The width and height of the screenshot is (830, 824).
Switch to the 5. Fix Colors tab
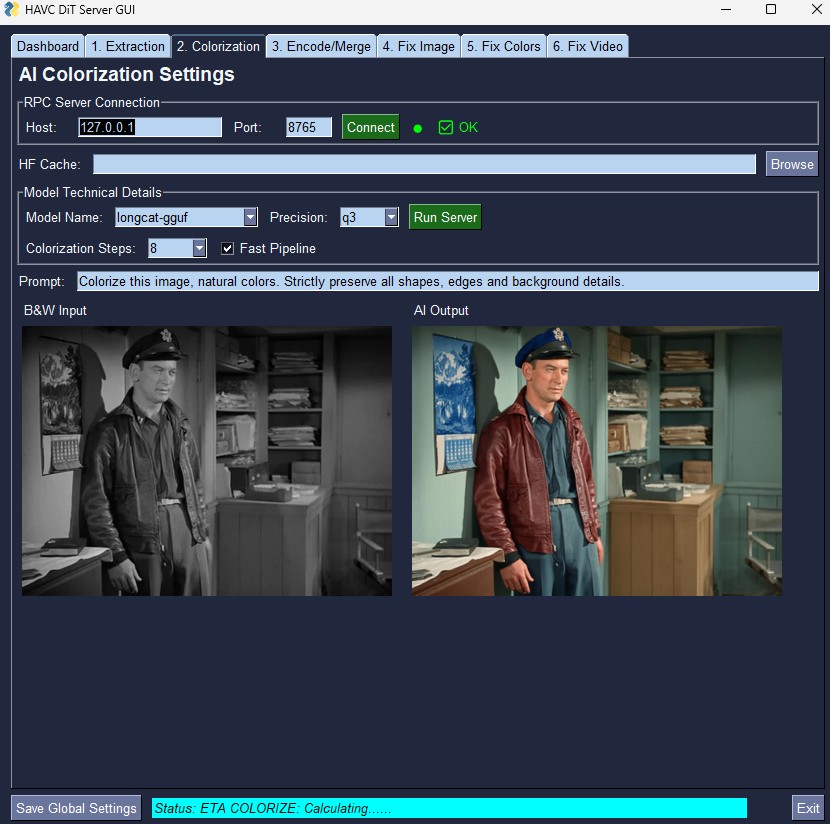503,47
